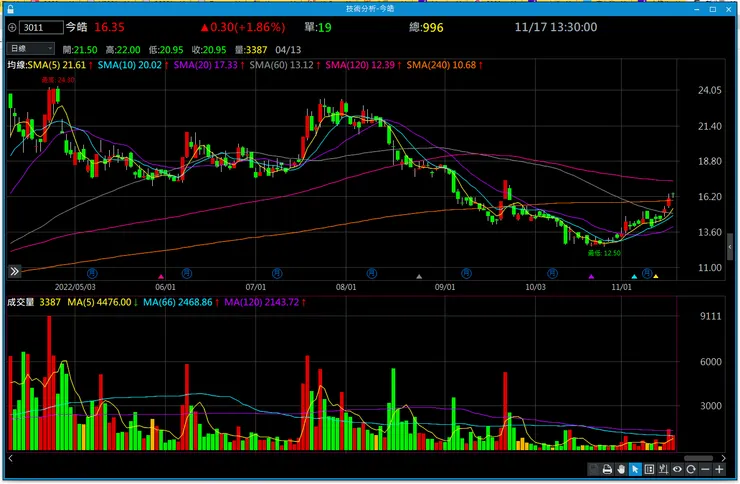Click the monthly marker right of 06/01

click(x=187, y=273)
